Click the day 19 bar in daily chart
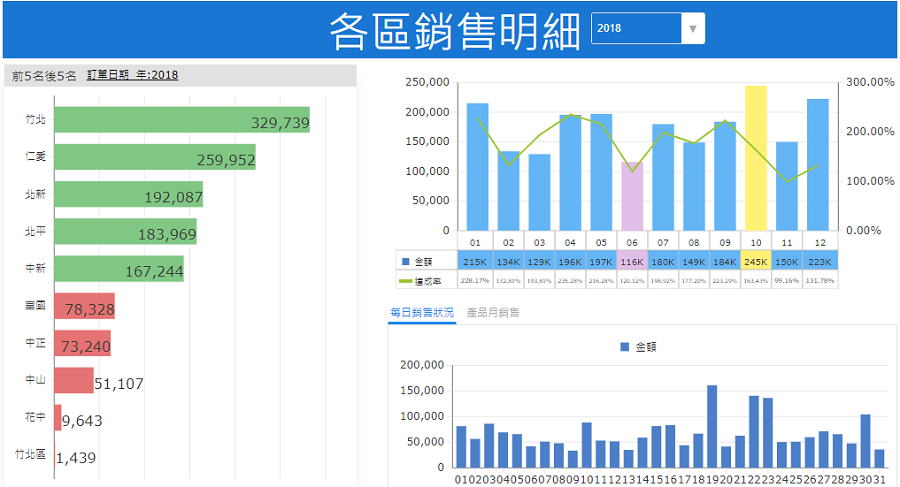 pos(712,426)
